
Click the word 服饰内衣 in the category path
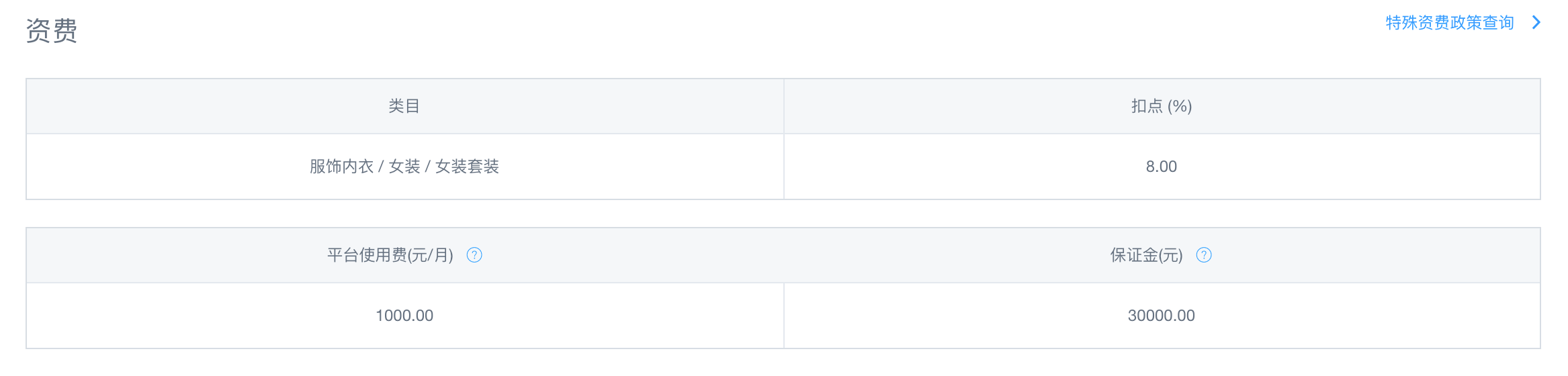click(x=341, y=167)
